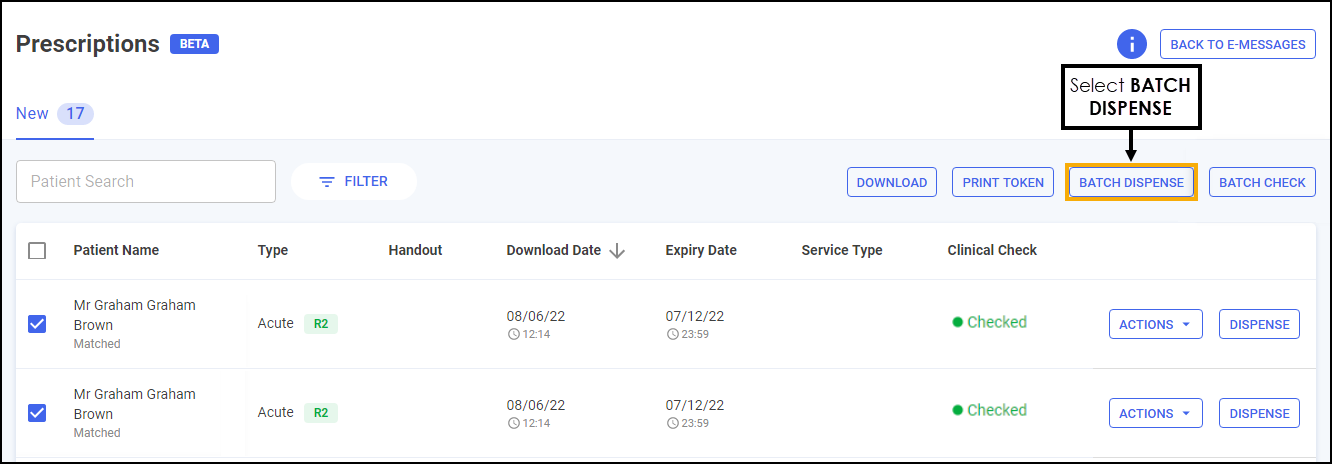The height and width of the screenshot is (464, 1332).
Task: Click the Download Date sort arrow
Action: [x=617, y=251]
